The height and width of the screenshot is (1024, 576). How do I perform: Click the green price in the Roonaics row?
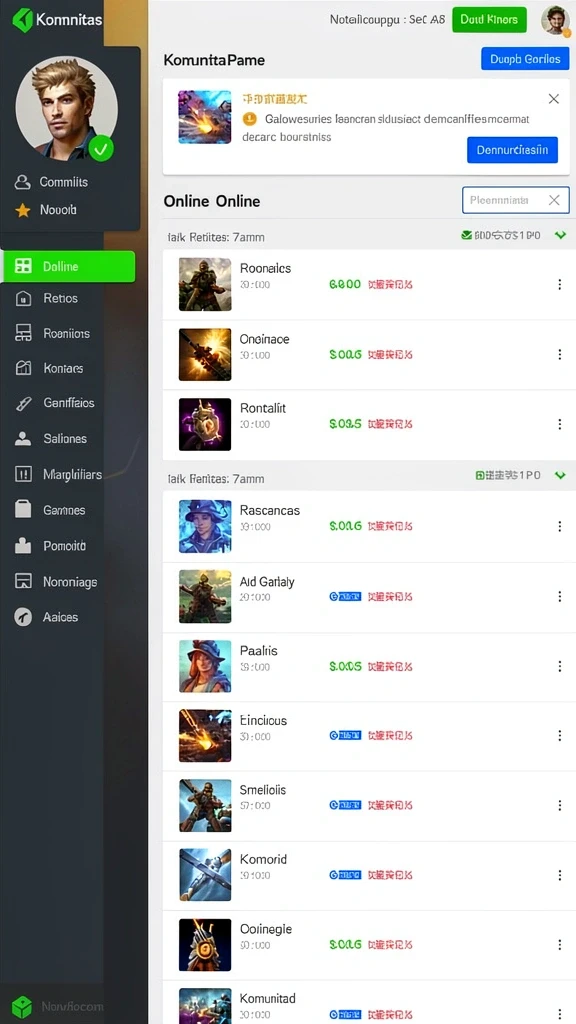(345, 285)
